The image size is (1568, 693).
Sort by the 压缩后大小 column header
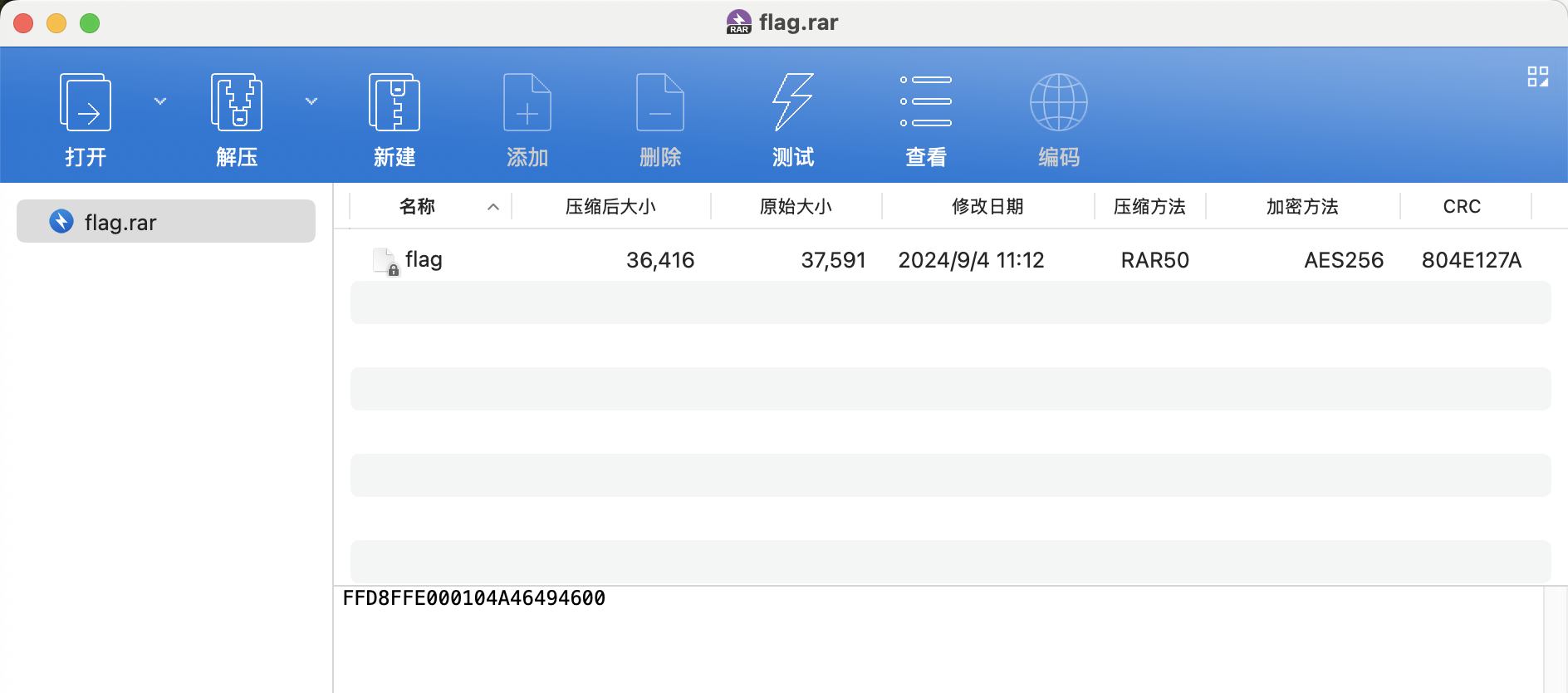(611, 206)
